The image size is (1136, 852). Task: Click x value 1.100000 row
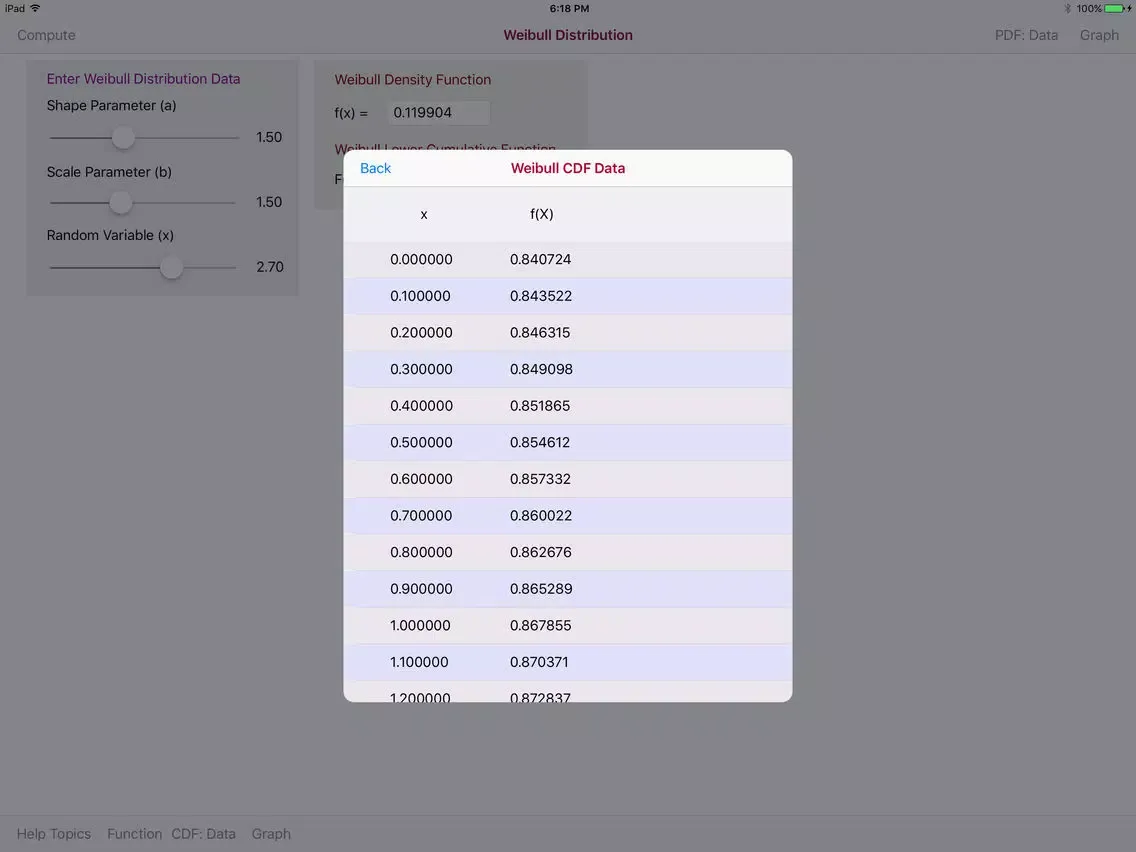point(567,661)
